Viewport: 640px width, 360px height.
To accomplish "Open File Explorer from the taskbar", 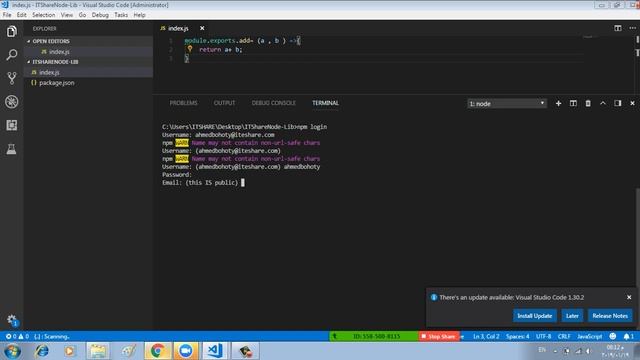I will coord(98,351).
